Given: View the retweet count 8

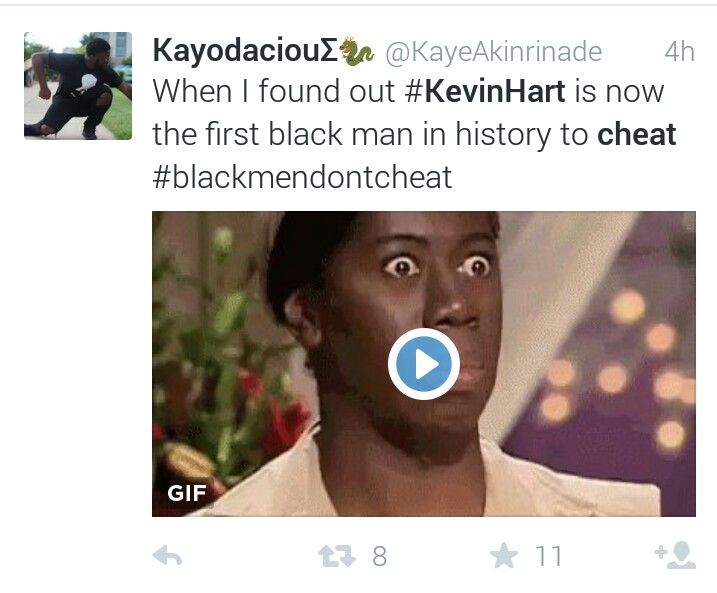Looking at the screenshot, I should 380,556.
